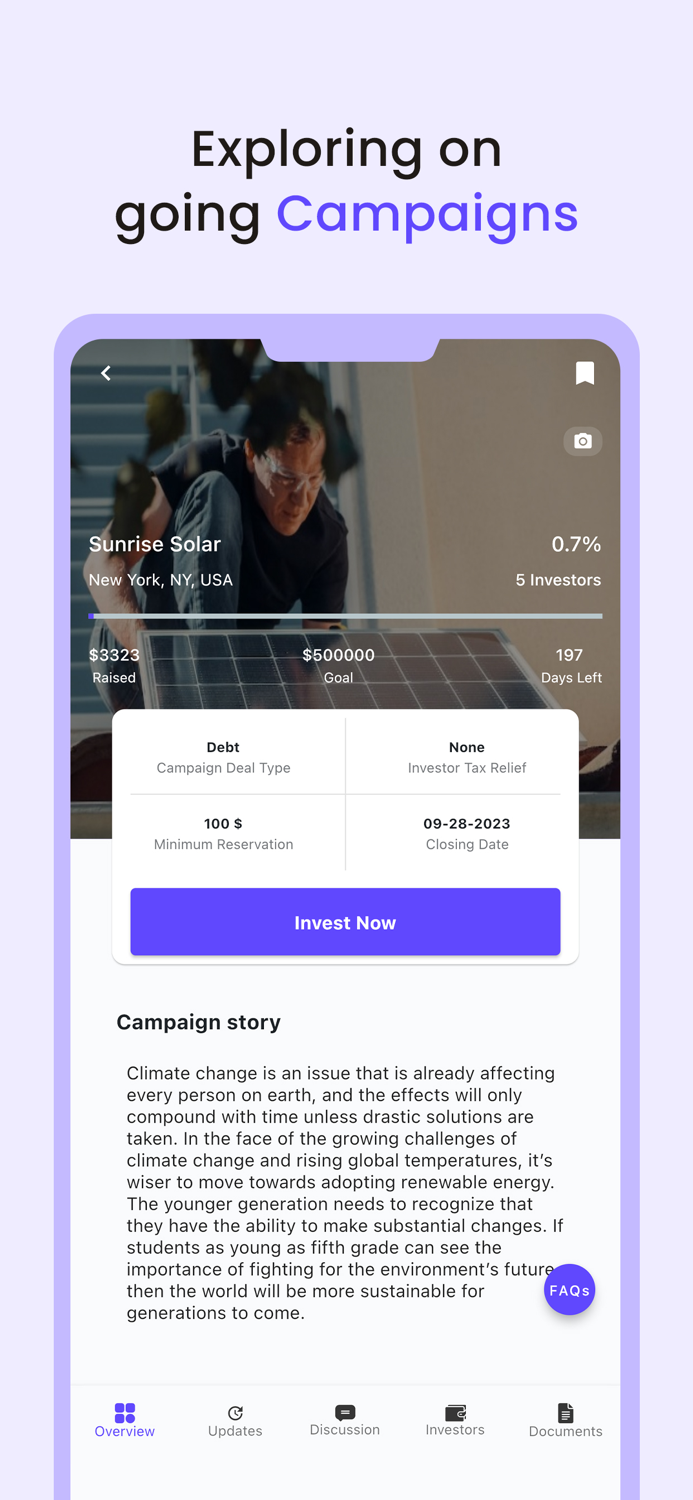Click the campaign funding progress bar
693x1500 pixels.
coord(345,615)
